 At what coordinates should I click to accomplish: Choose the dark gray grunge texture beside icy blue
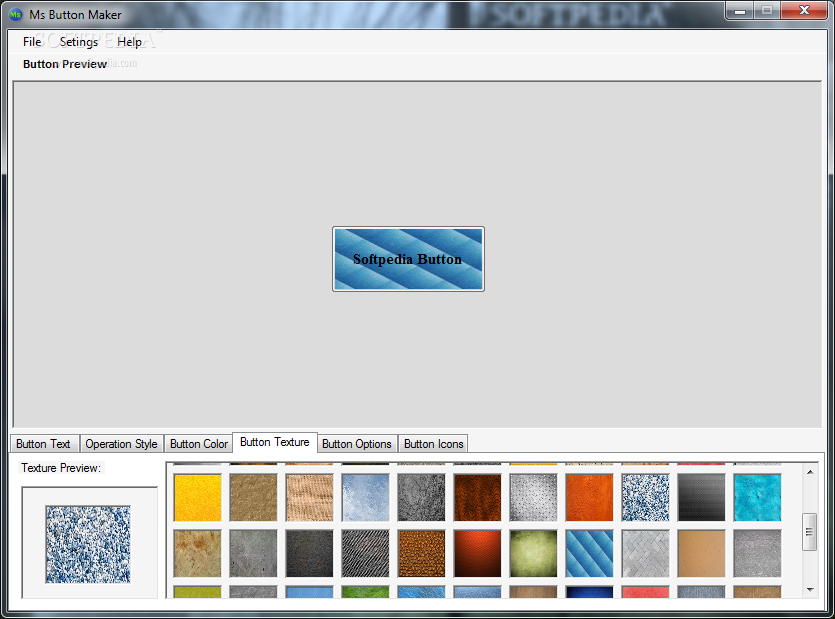[x=421, y=498]
